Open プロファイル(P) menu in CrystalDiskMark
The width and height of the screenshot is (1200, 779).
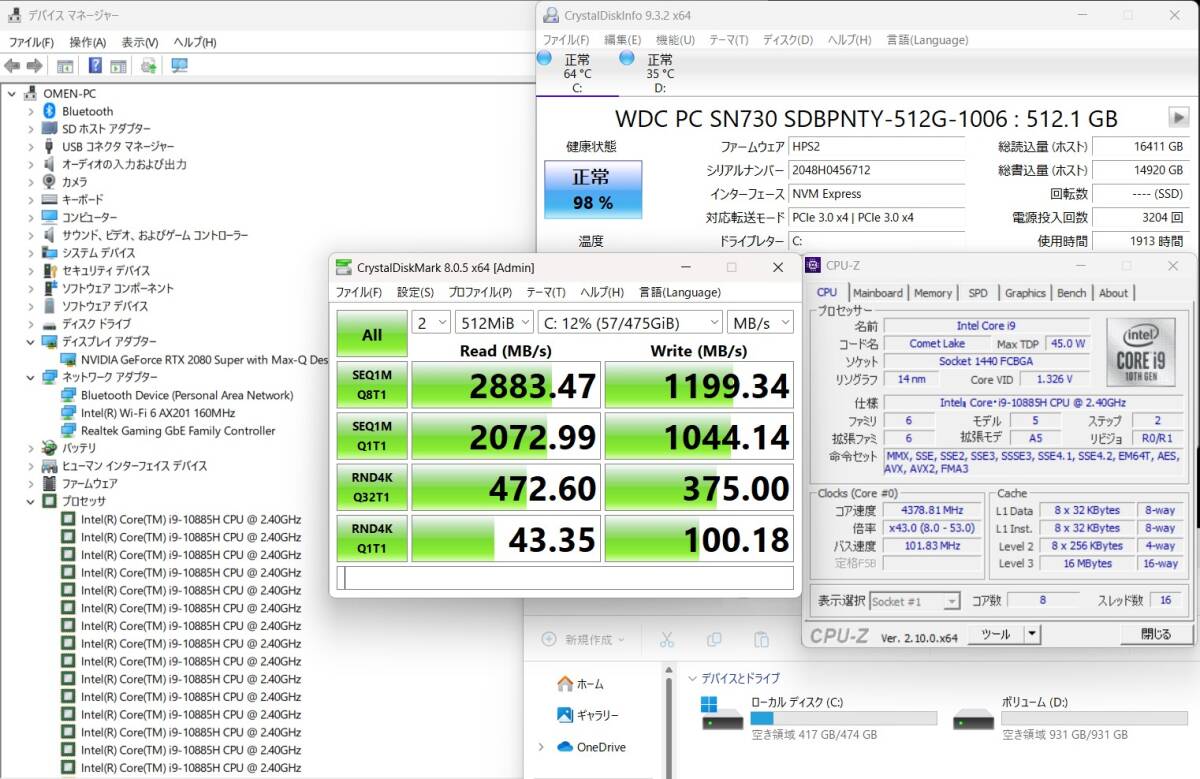pyautogui.click(x=480, y=292)
